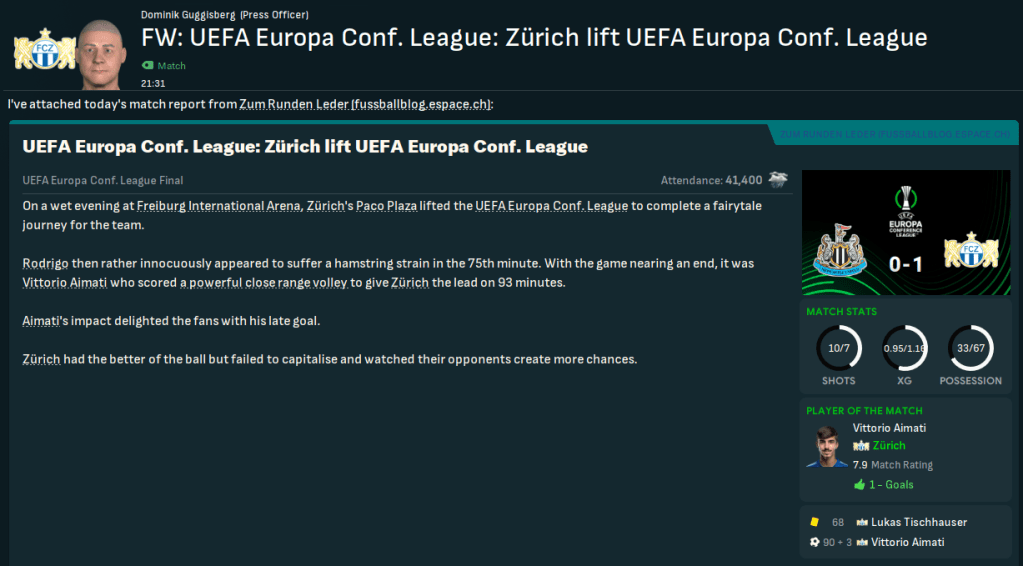The image size is (1023, 566).
Task: Open the Zum Runden Leder blog link
Action: (366, 104)
